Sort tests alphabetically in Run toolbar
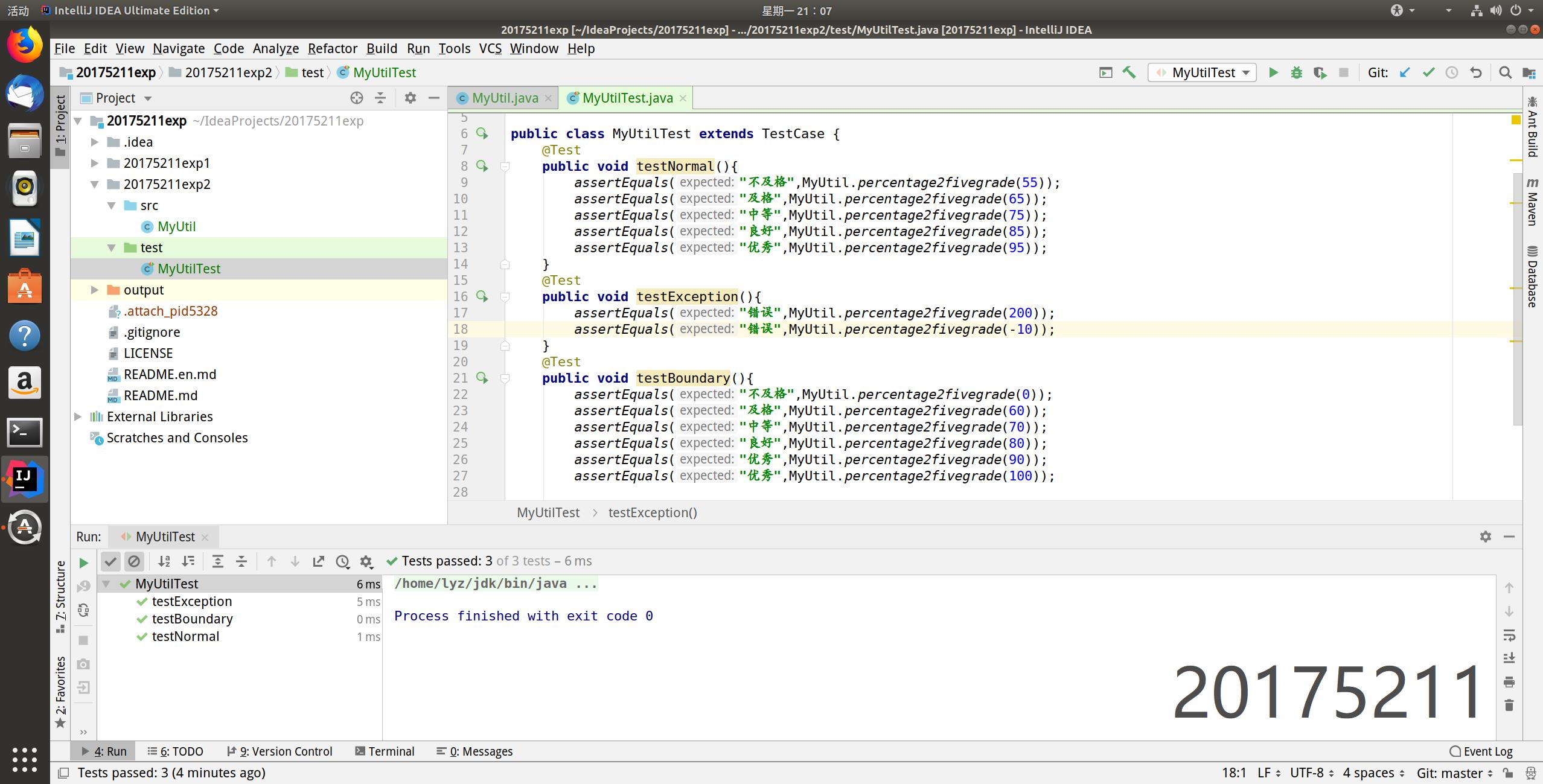 164,561
